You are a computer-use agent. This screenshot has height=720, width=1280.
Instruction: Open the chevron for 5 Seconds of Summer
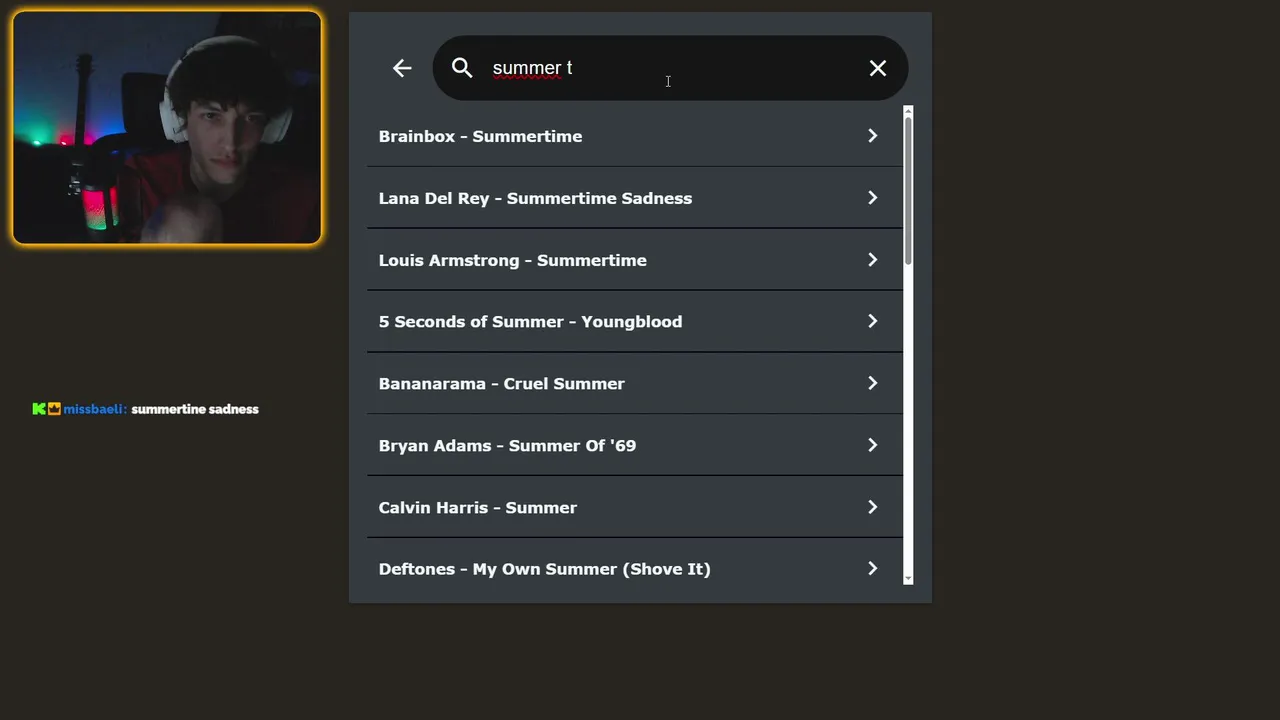pyautogui.click(x=872, y=321)
